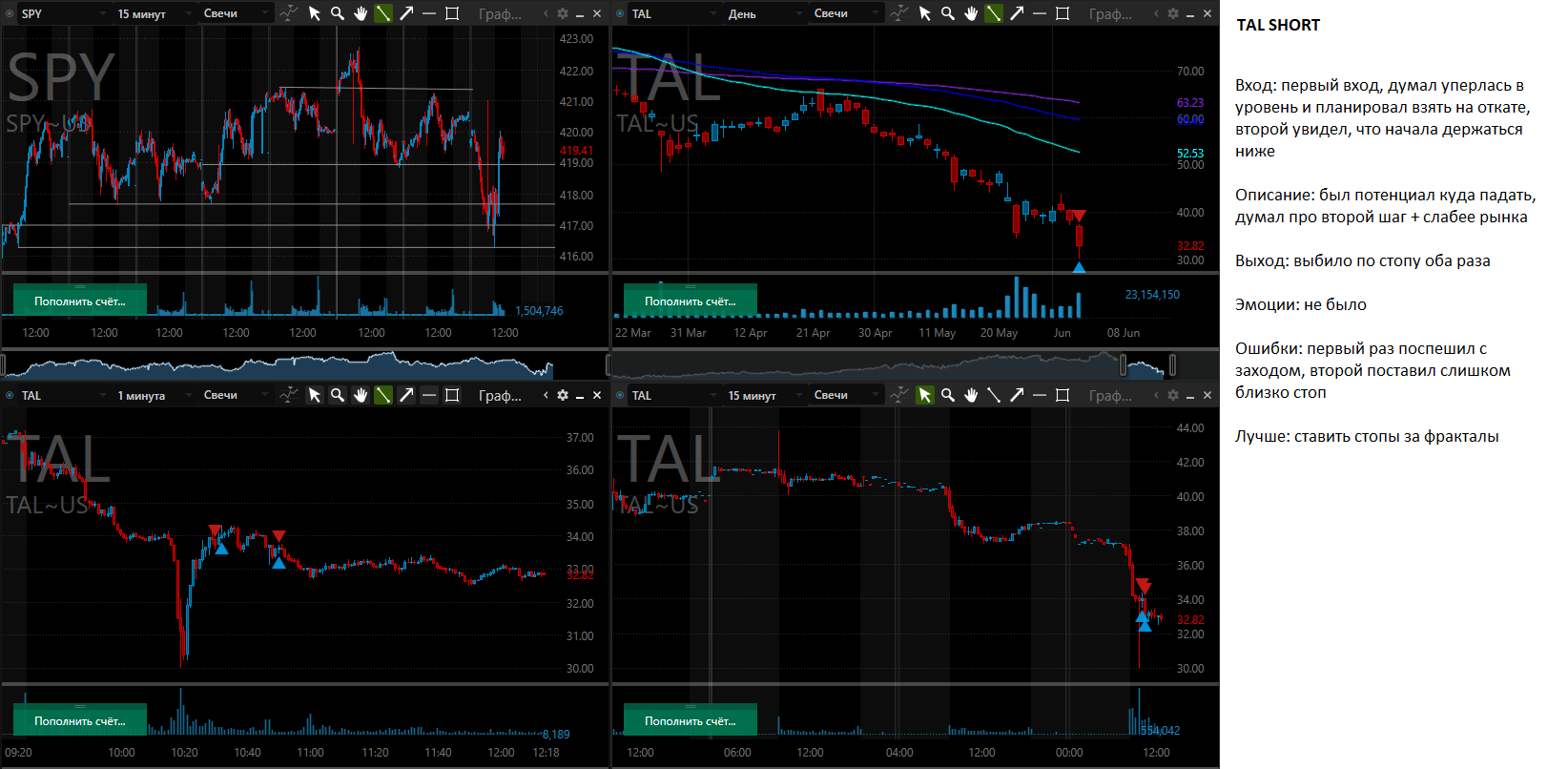Screen dimensions: 1568x769
Task: Select trend line tool in TAL daily chart
Action: [x=994, y=13]
